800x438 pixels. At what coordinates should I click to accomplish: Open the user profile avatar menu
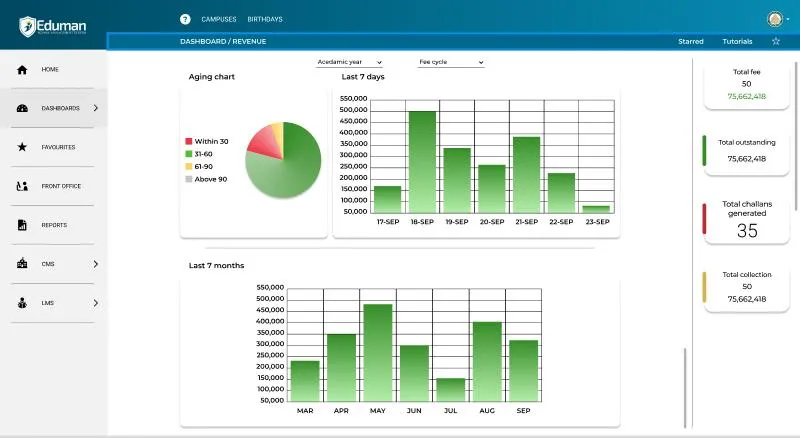[775, 19]
